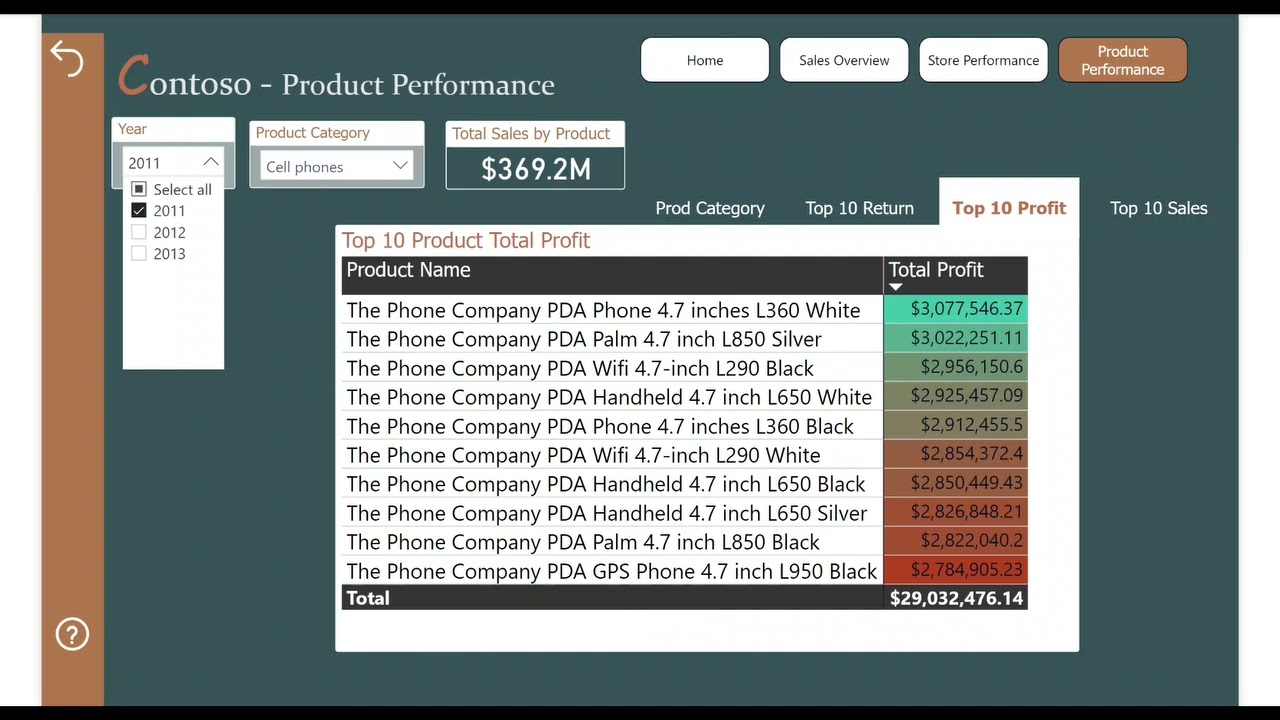Check the 2012 year checkbox
Screen dimensions: 1280x720
(x=139, y=232)
